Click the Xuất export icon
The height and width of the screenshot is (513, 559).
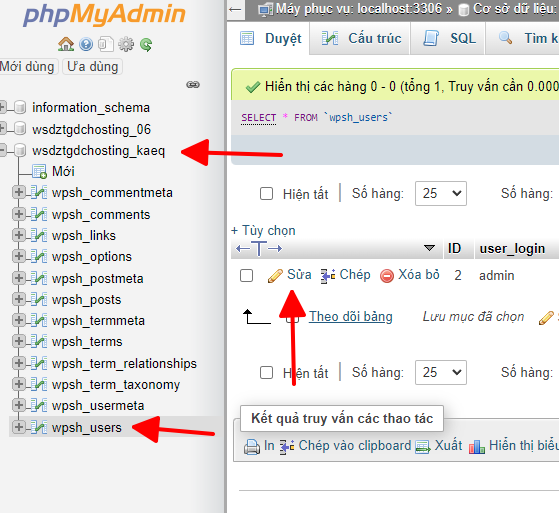point(423,447)
